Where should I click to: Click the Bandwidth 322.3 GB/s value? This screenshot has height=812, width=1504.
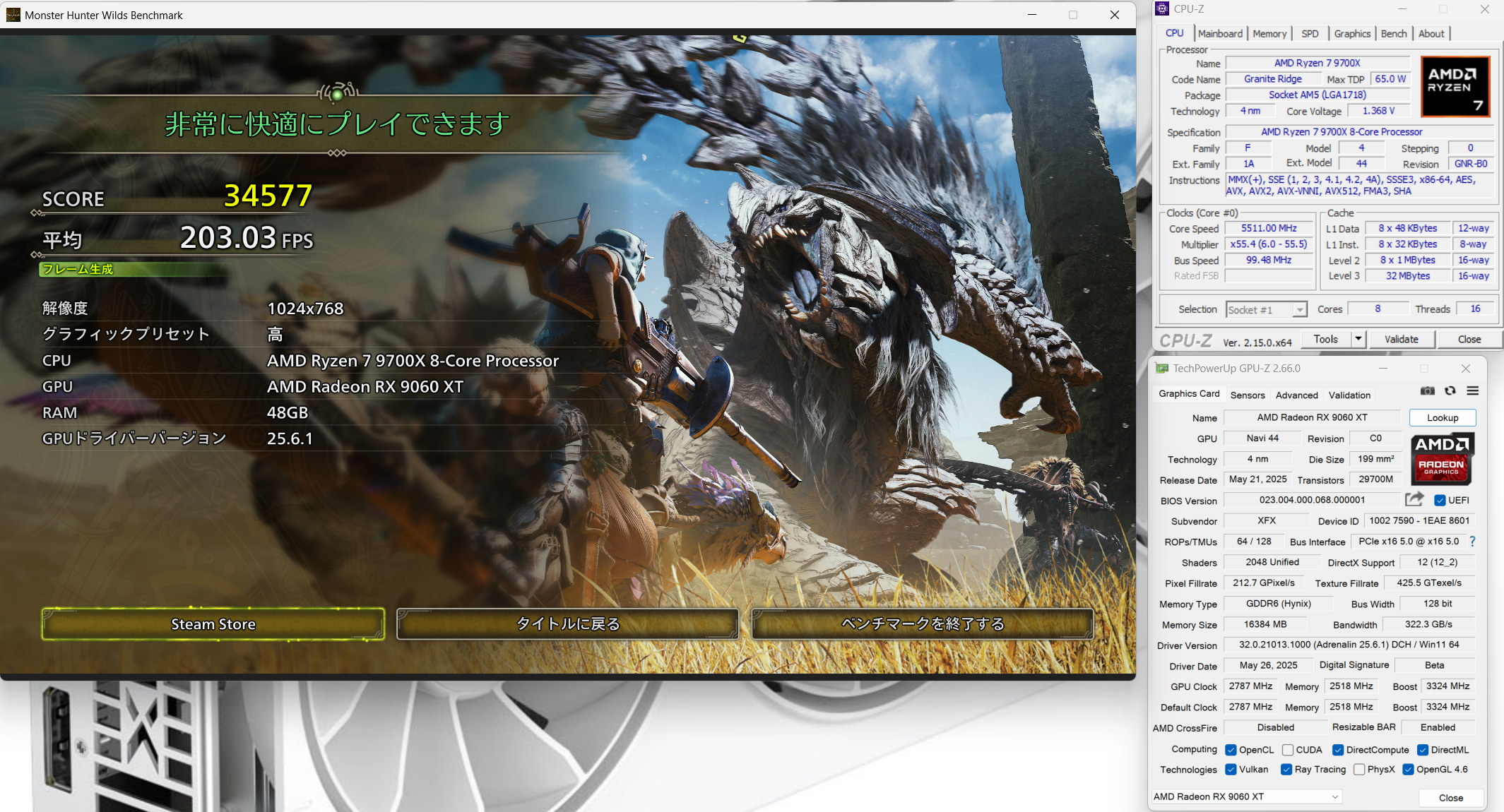coord(1428,624)
